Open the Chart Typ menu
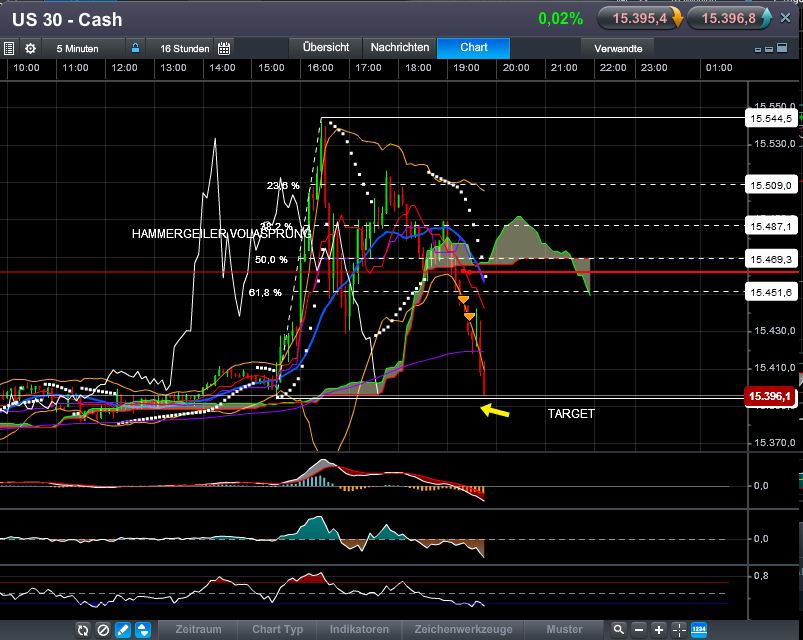Screen dimensions: 803x640 point(277,629)
